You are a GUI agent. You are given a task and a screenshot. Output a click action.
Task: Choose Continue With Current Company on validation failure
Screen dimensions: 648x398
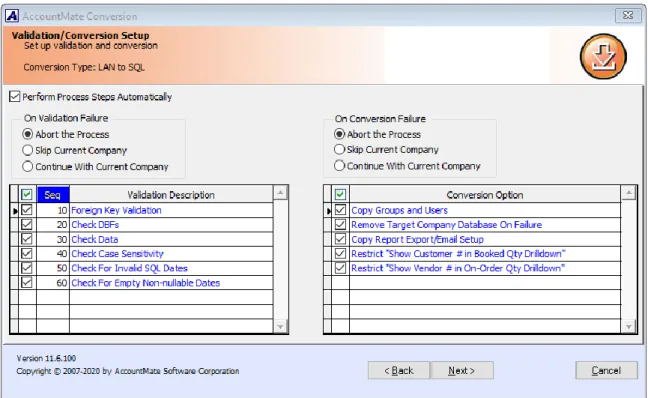point(28,167)
